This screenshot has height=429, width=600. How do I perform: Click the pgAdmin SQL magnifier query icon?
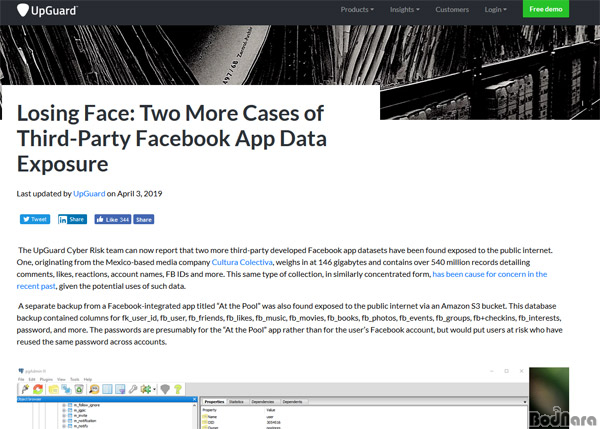click(94, 389)
